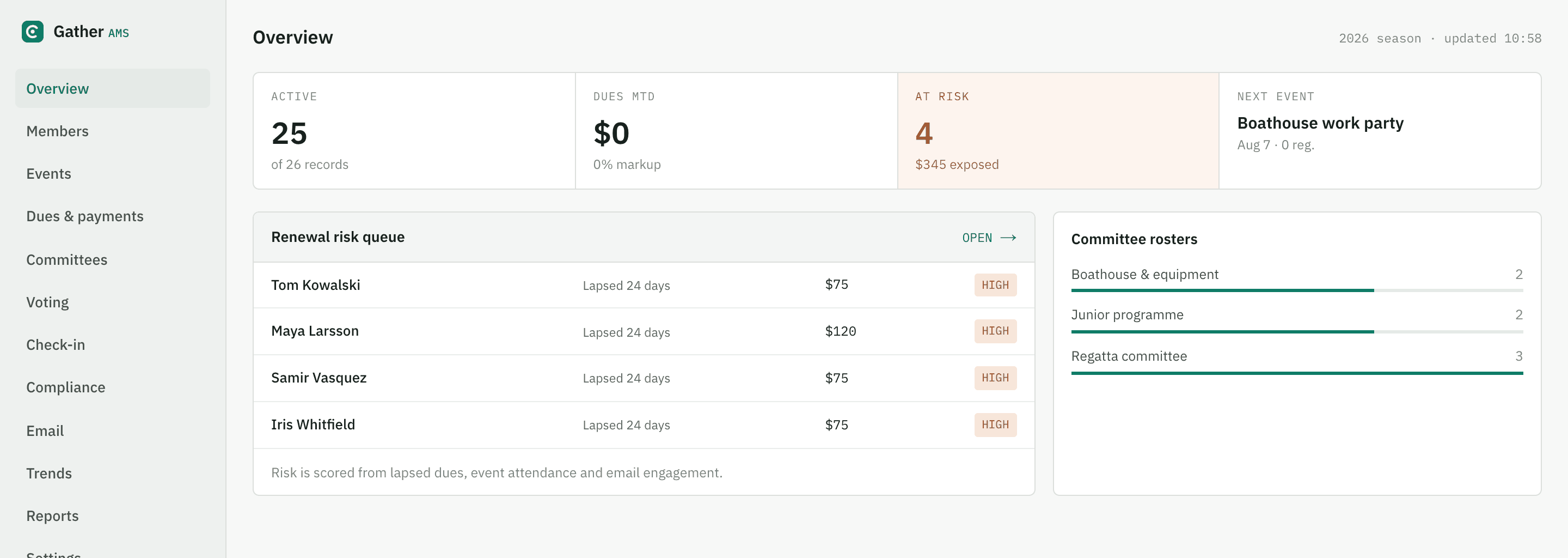1568x558 pixels.
Task: Open Email from the sidebar
Action: 113,430
